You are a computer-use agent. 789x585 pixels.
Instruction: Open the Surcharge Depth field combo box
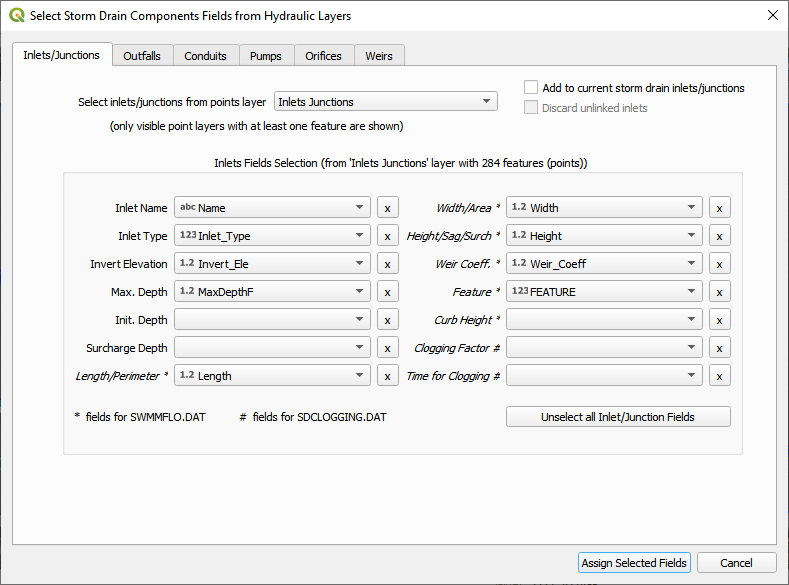(272, 348)
